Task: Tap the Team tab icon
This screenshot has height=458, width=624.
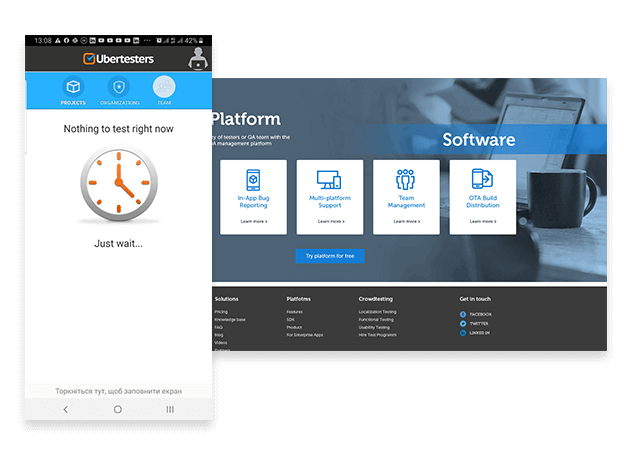Action: point(163,86)
